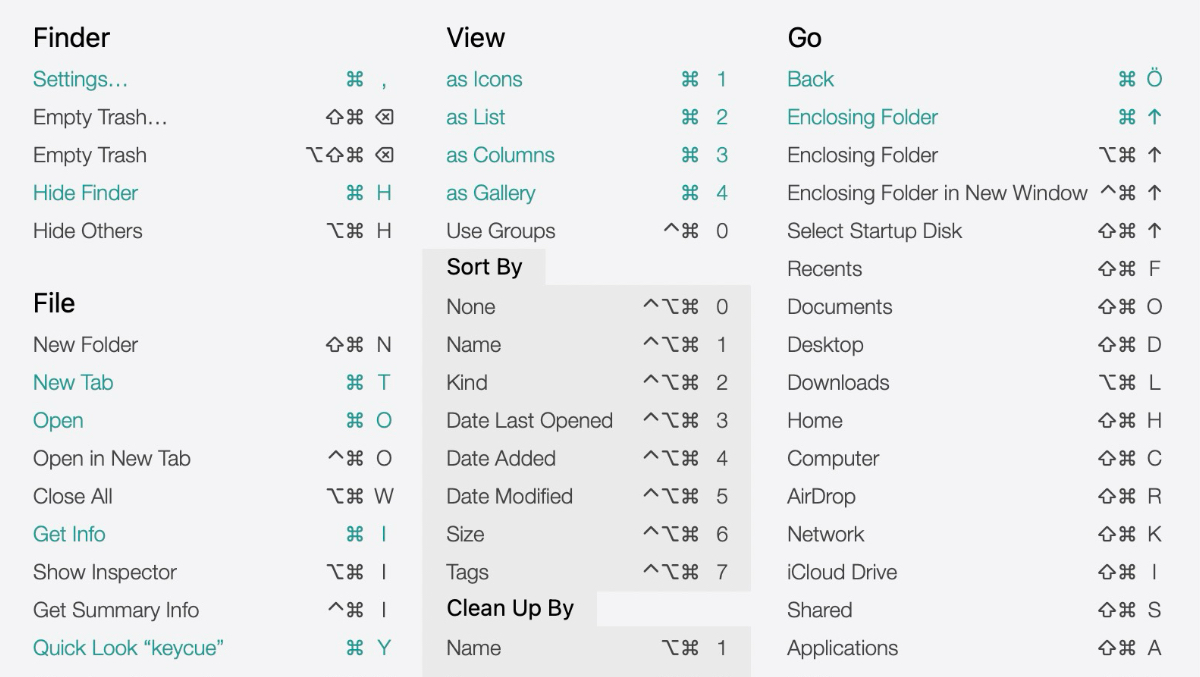Image resolution: width=1200 pixels, height=677 pixels.
Task: Sort by Date Last Opened
Action: 529,421
